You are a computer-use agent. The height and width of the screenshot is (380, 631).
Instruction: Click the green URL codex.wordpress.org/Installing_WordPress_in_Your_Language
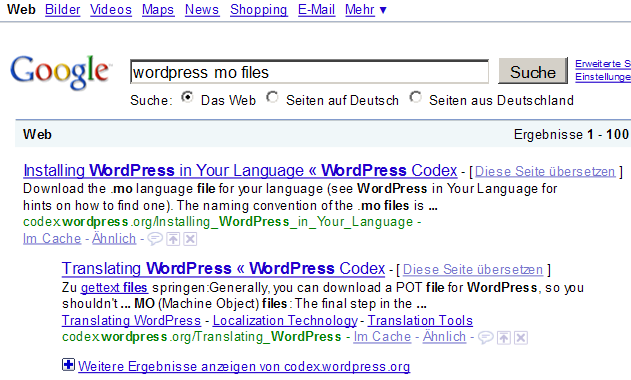(218, 222)
